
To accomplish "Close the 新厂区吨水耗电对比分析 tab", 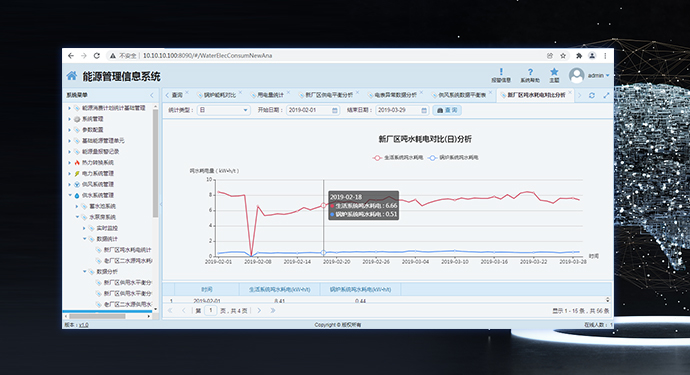I will 570,92.
